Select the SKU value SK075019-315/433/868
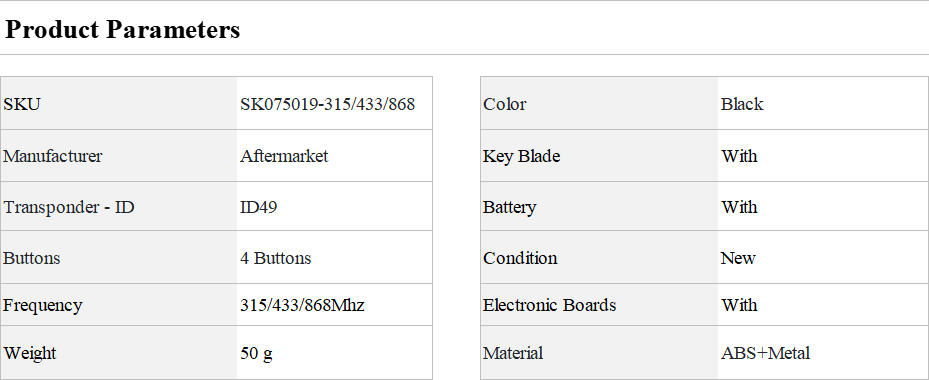 (328, 104)
